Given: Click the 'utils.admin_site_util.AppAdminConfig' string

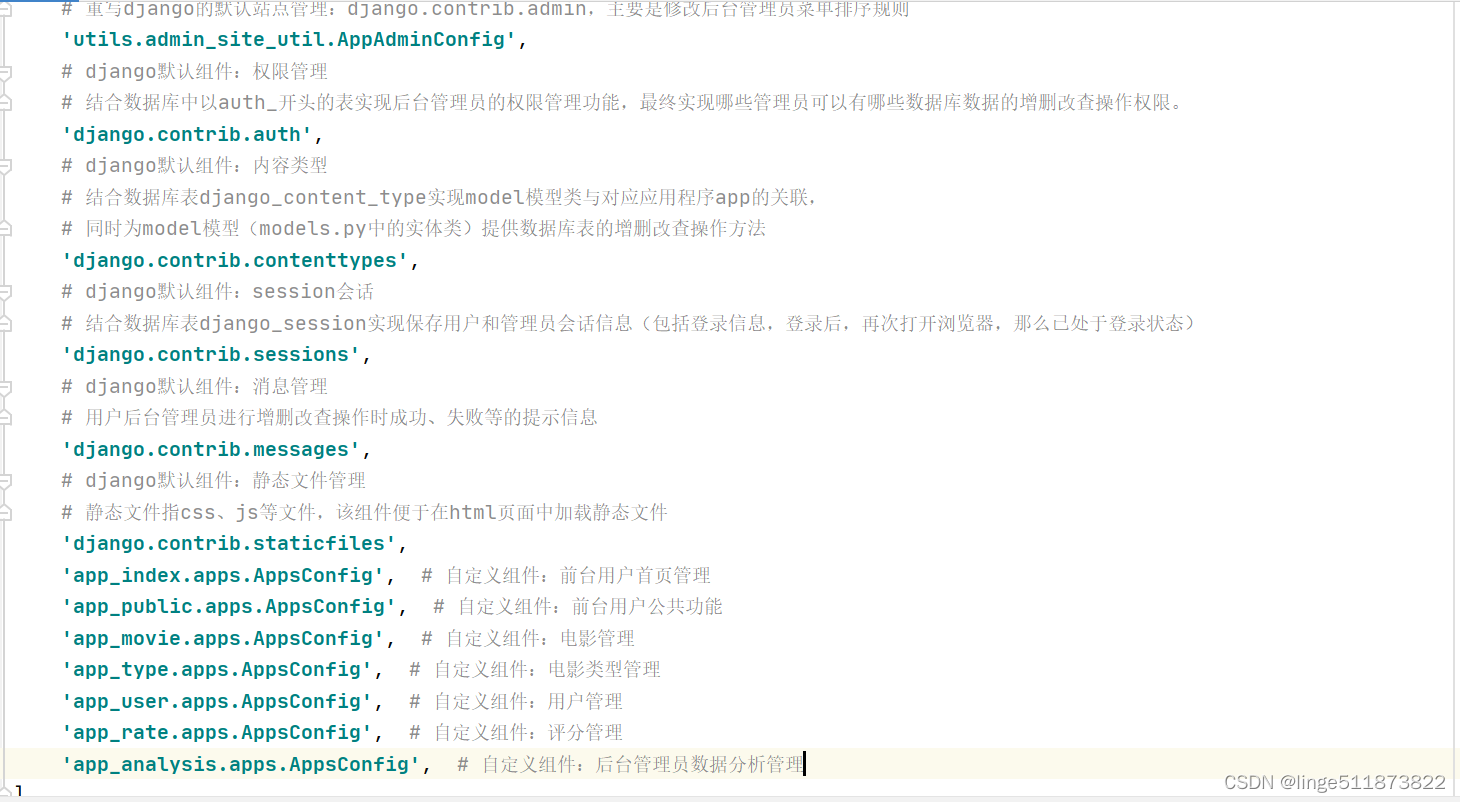Looking at the screenshot, I should (x=289, y=40).
